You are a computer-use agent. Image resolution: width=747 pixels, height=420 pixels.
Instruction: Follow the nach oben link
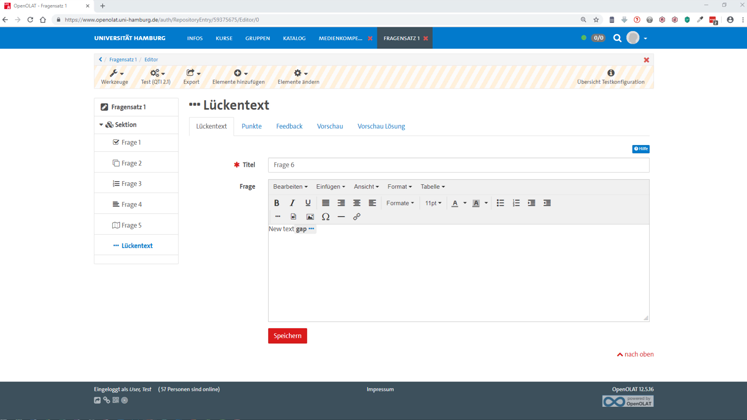coord(635,354)
